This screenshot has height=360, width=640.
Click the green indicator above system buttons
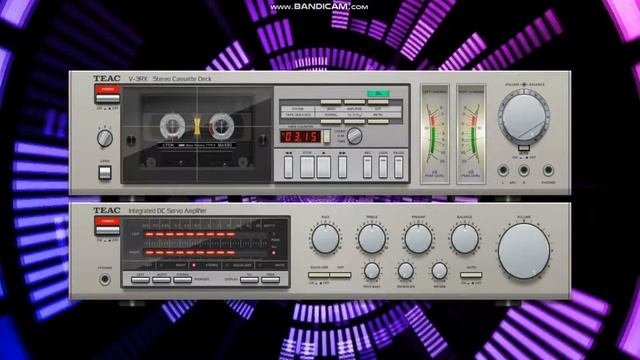pyautogui.click(x=378, y=93)
